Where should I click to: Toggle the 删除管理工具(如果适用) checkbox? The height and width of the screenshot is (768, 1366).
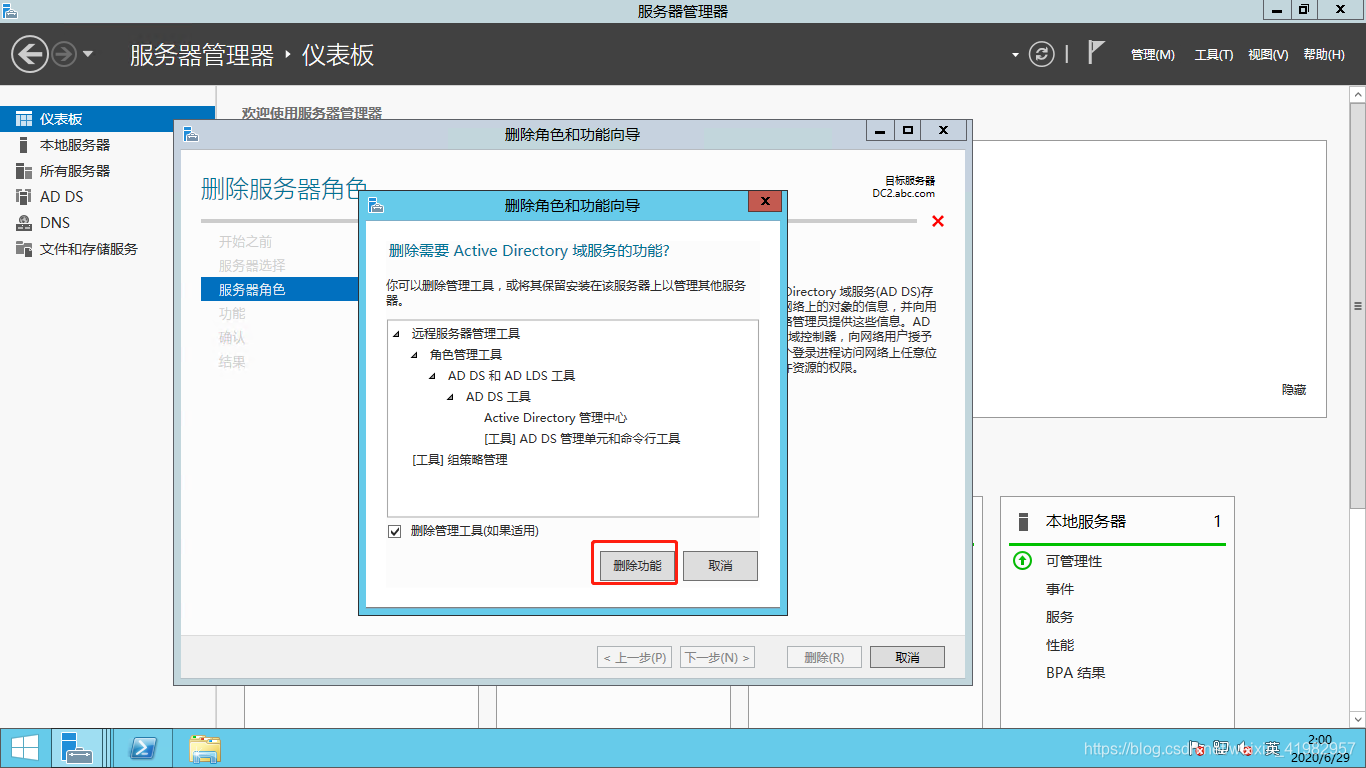click(x=394, y=531)
